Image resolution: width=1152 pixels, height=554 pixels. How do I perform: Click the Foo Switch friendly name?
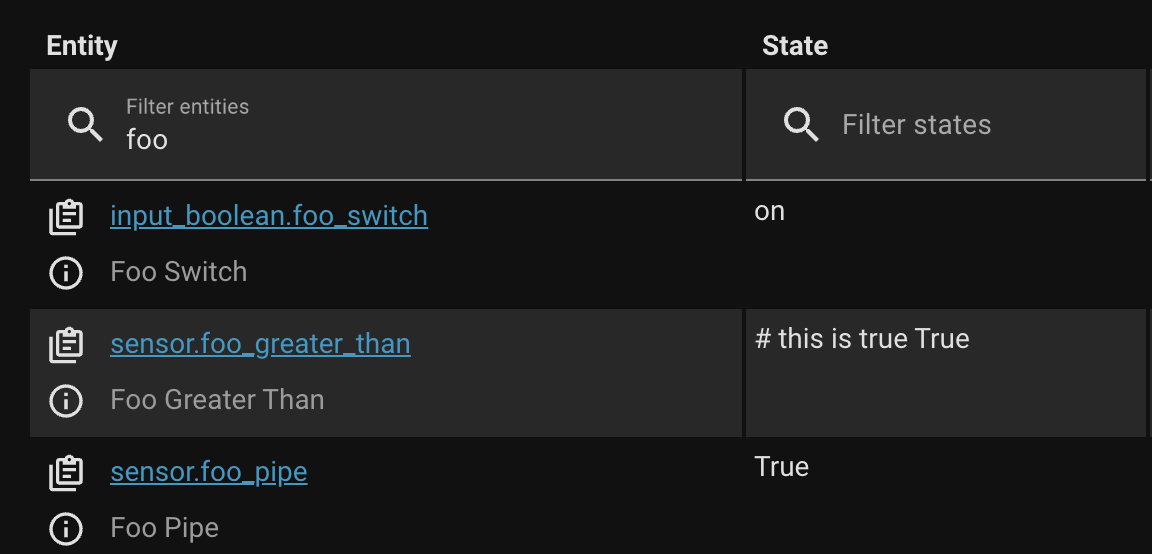click(x=178, y=272)
